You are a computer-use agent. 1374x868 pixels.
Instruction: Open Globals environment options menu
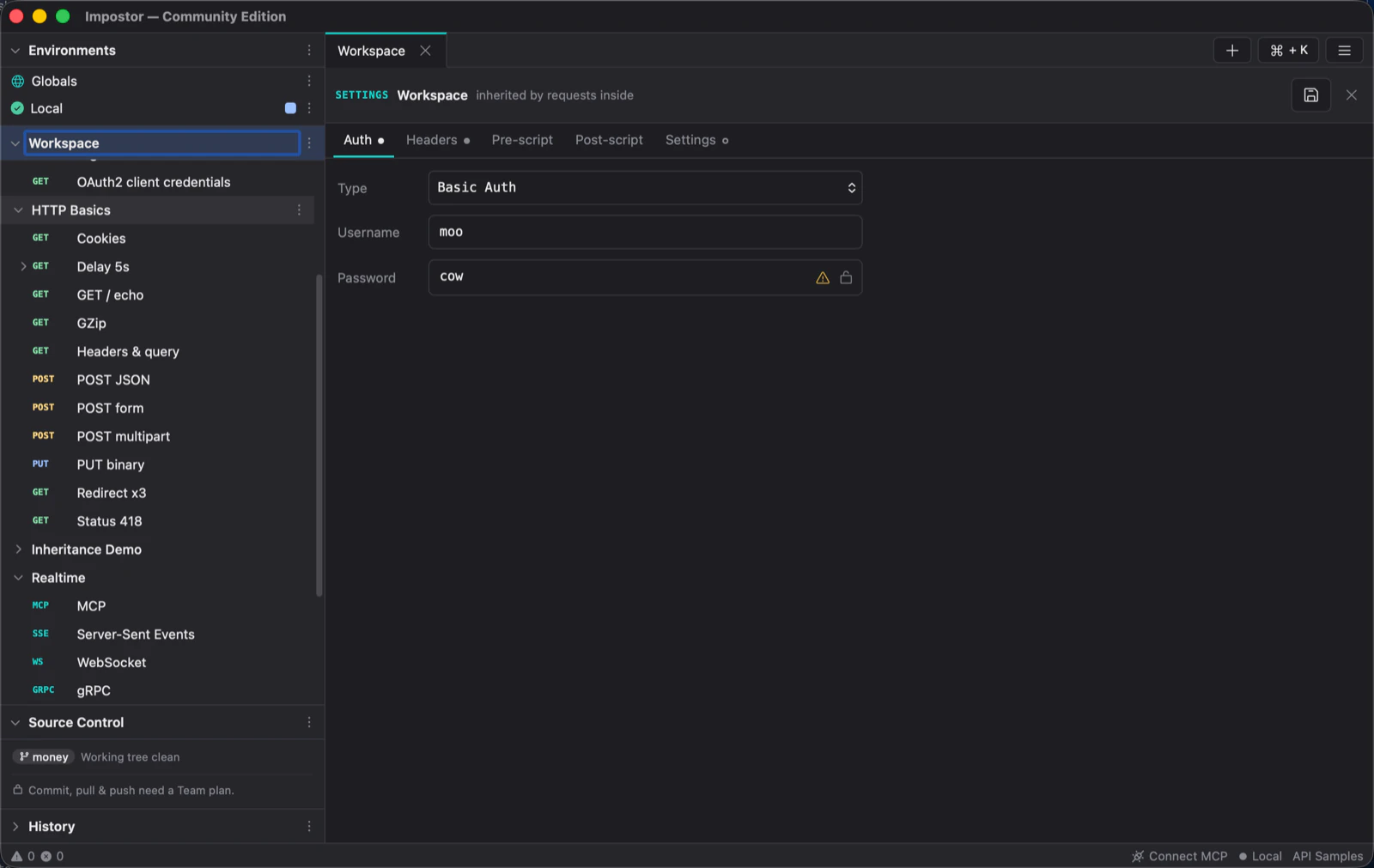(309, 81)
